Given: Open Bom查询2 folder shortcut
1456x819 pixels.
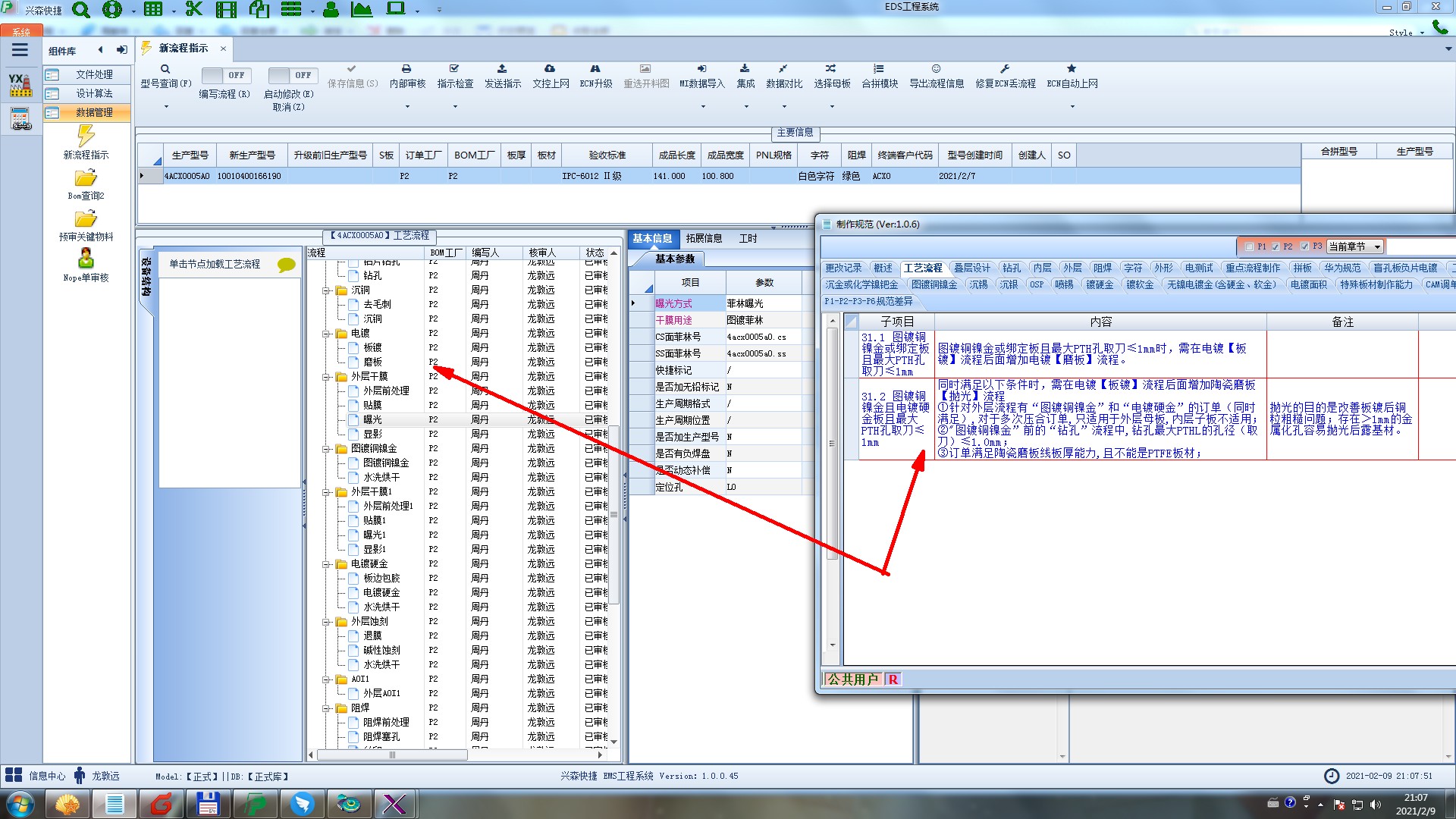Looking at the screenshot, I should tap(86, 184).
